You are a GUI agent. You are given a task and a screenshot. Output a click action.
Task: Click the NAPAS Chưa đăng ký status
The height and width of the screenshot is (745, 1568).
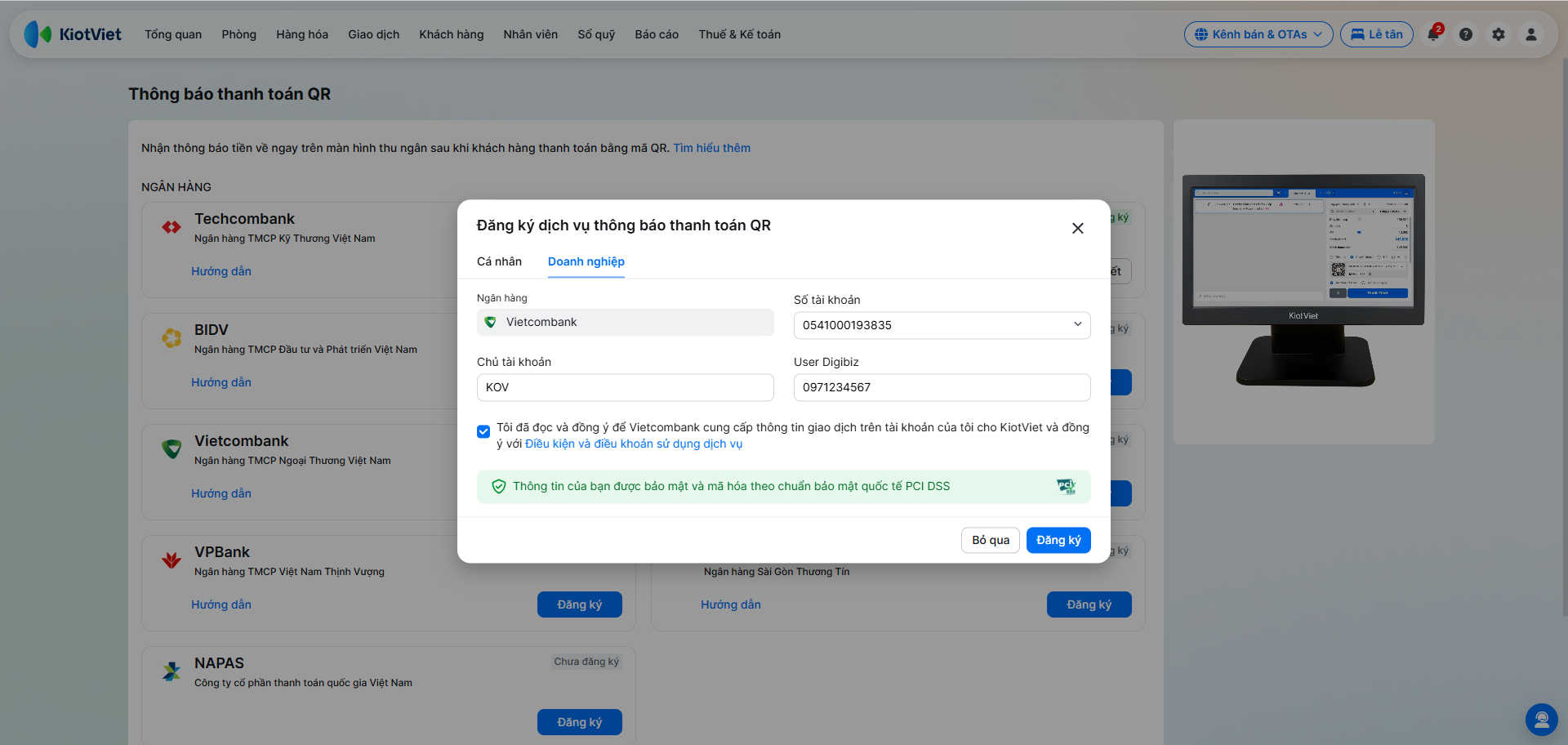(x=586, y=662)
